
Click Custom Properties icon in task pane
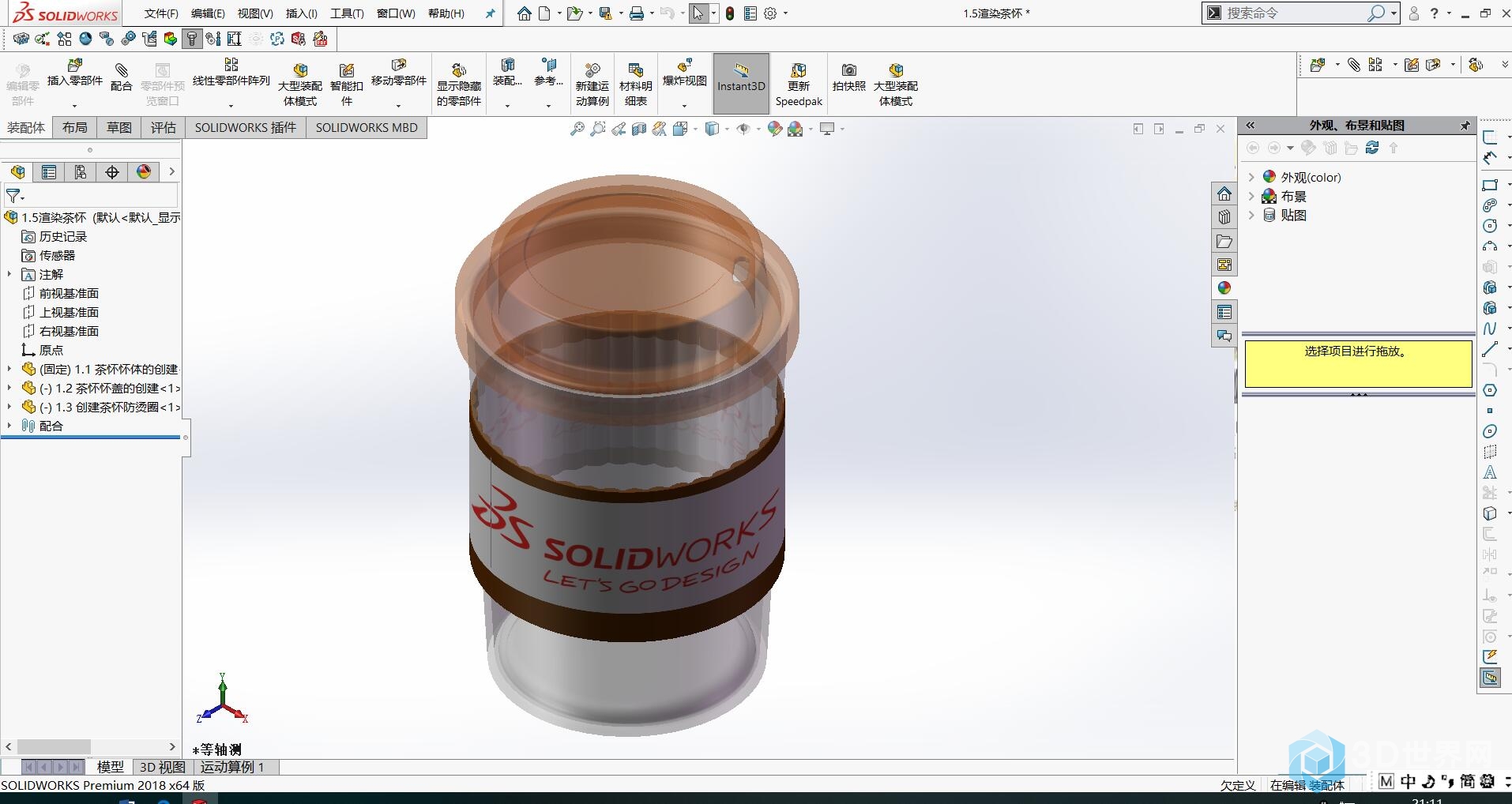(x=1224, y=312)
